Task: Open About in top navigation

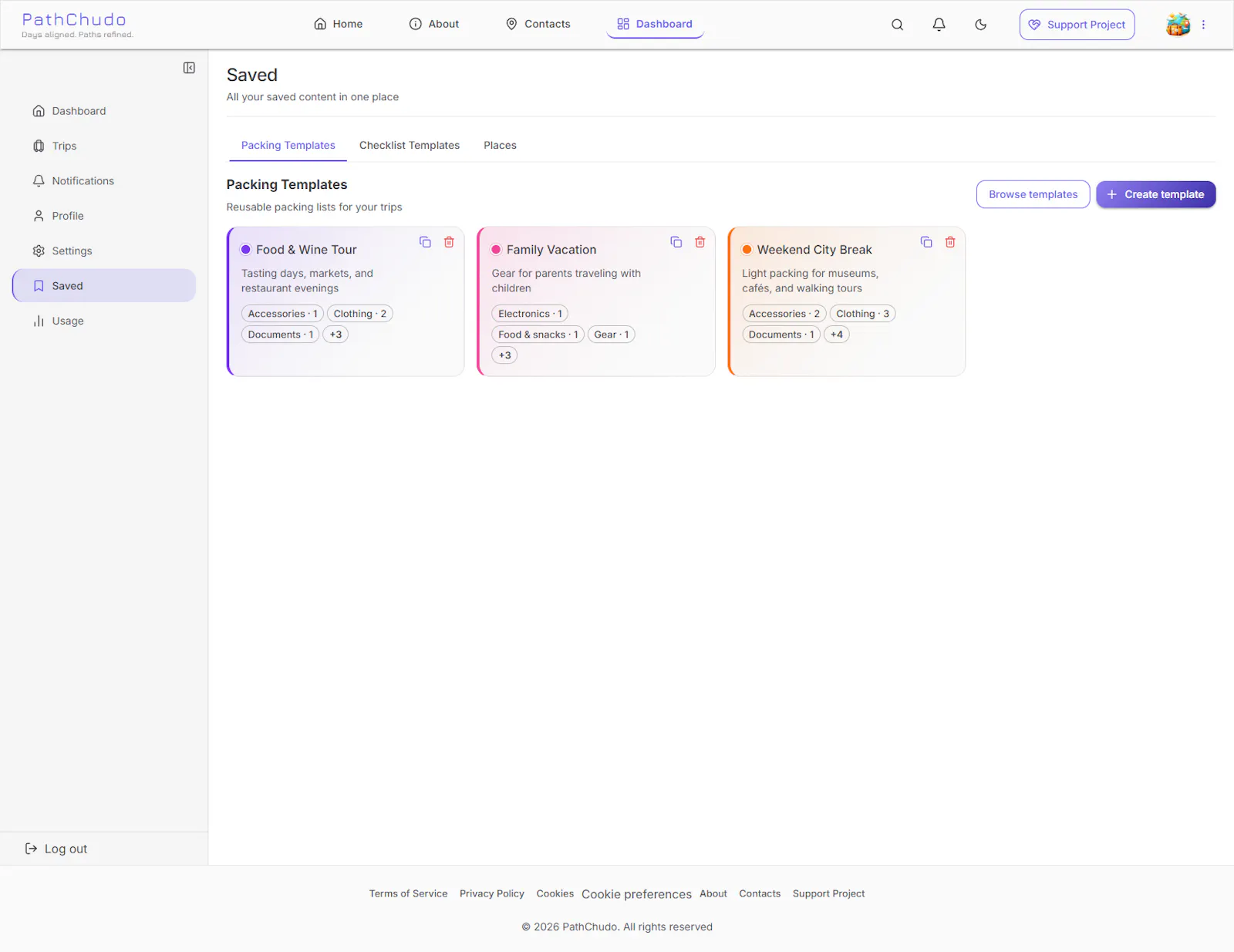Action: (x=433, y=24)
